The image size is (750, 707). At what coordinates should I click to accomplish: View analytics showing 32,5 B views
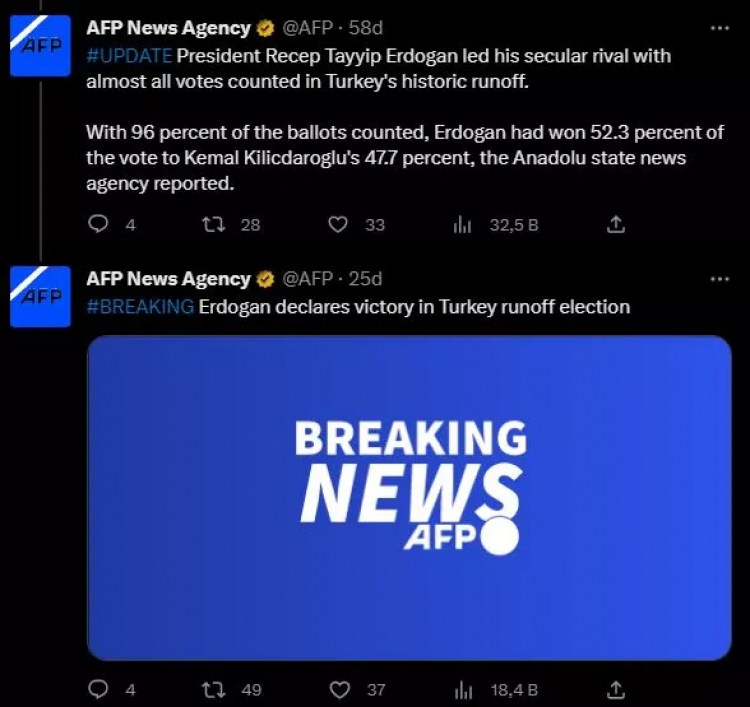pos(463,224)
